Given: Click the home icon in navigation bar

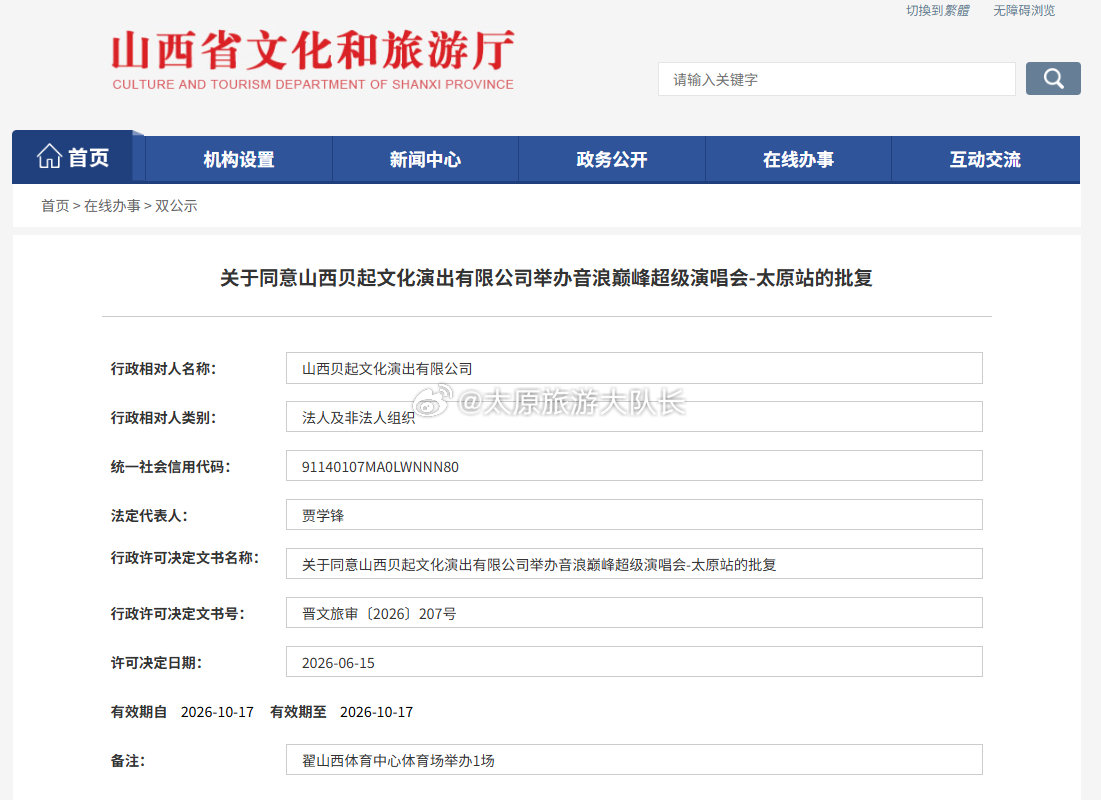Looking at the screenshot, I should pos(49,156).
